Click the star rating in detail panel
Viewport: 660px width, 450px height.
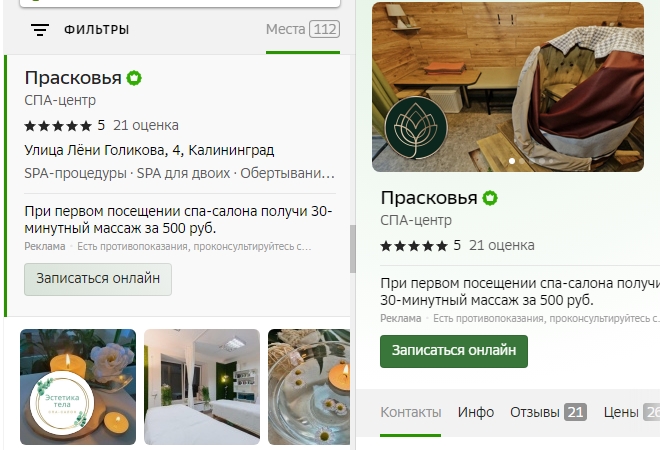click(x=414, y=245)
